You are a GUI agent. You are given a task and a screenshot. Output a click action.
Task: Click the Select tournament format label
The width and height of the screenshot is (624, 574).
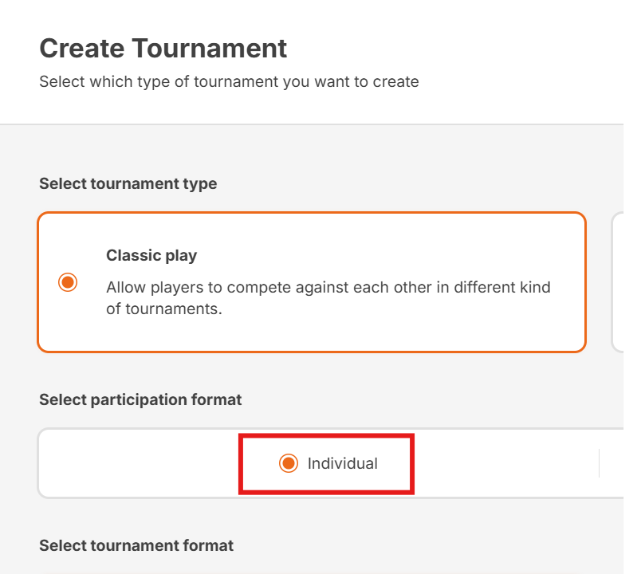coord(136,545)
